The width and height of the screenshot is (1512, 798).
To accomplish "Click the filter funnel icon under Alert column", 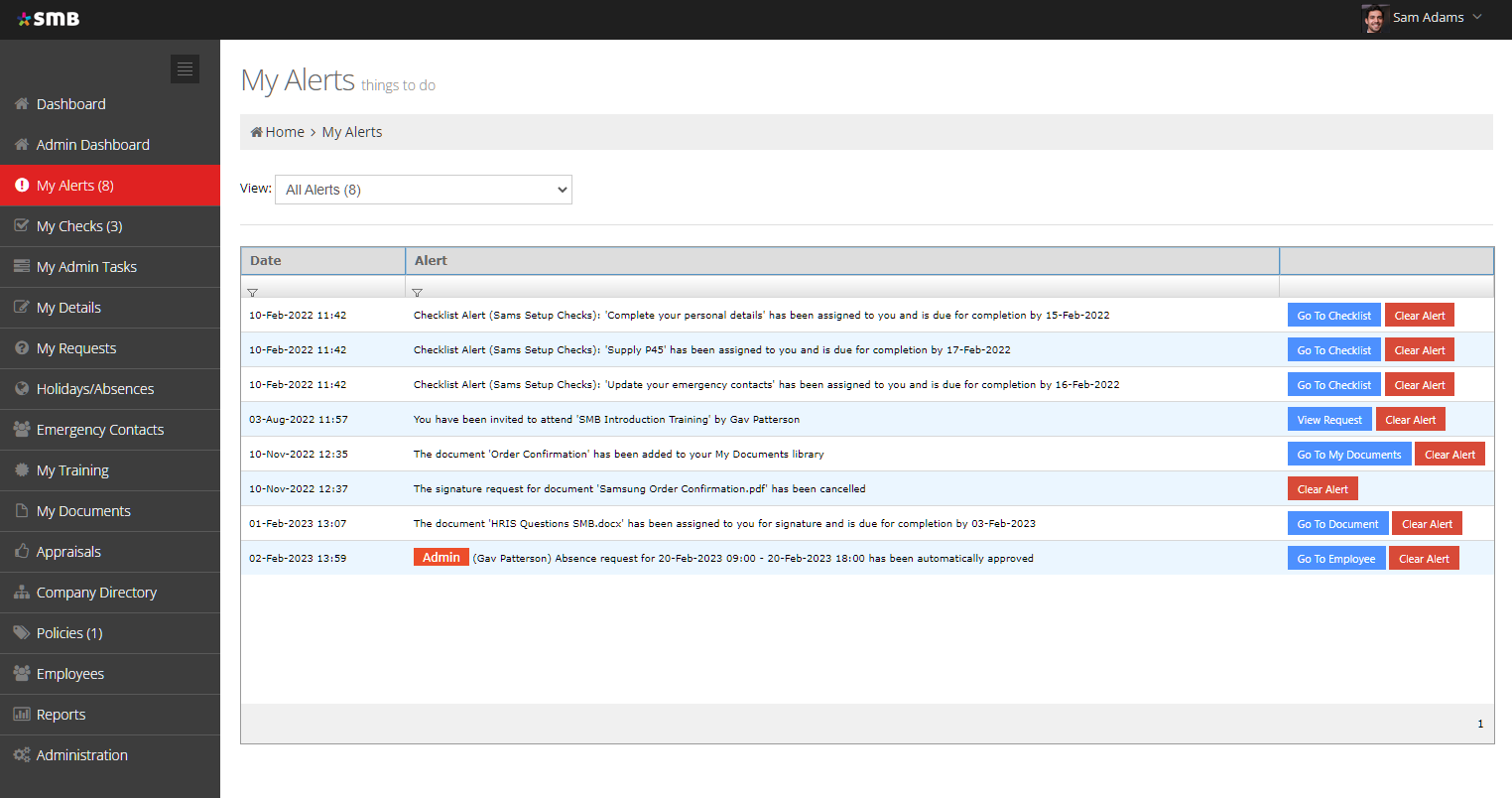I will click(418, 293).
